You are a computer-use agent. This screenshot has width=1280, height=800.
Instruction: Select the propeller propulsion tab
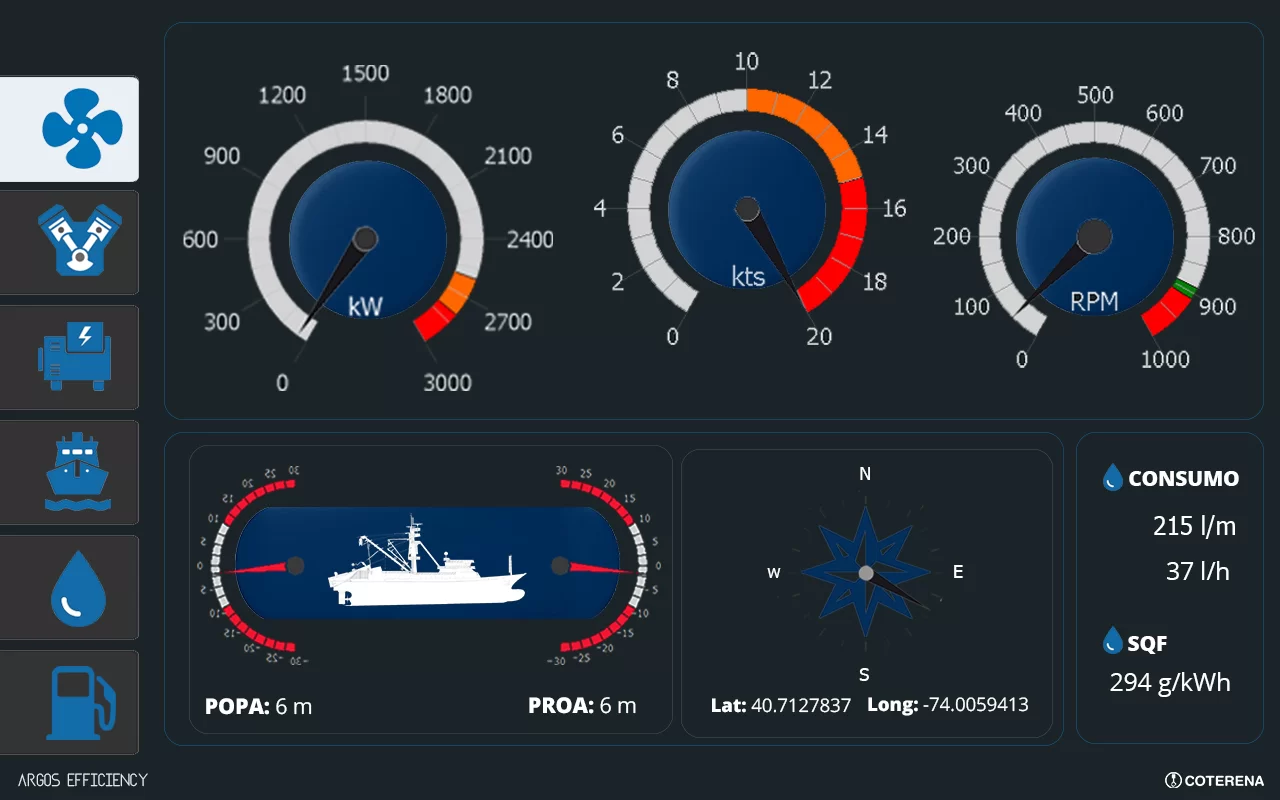pos(69,129)
